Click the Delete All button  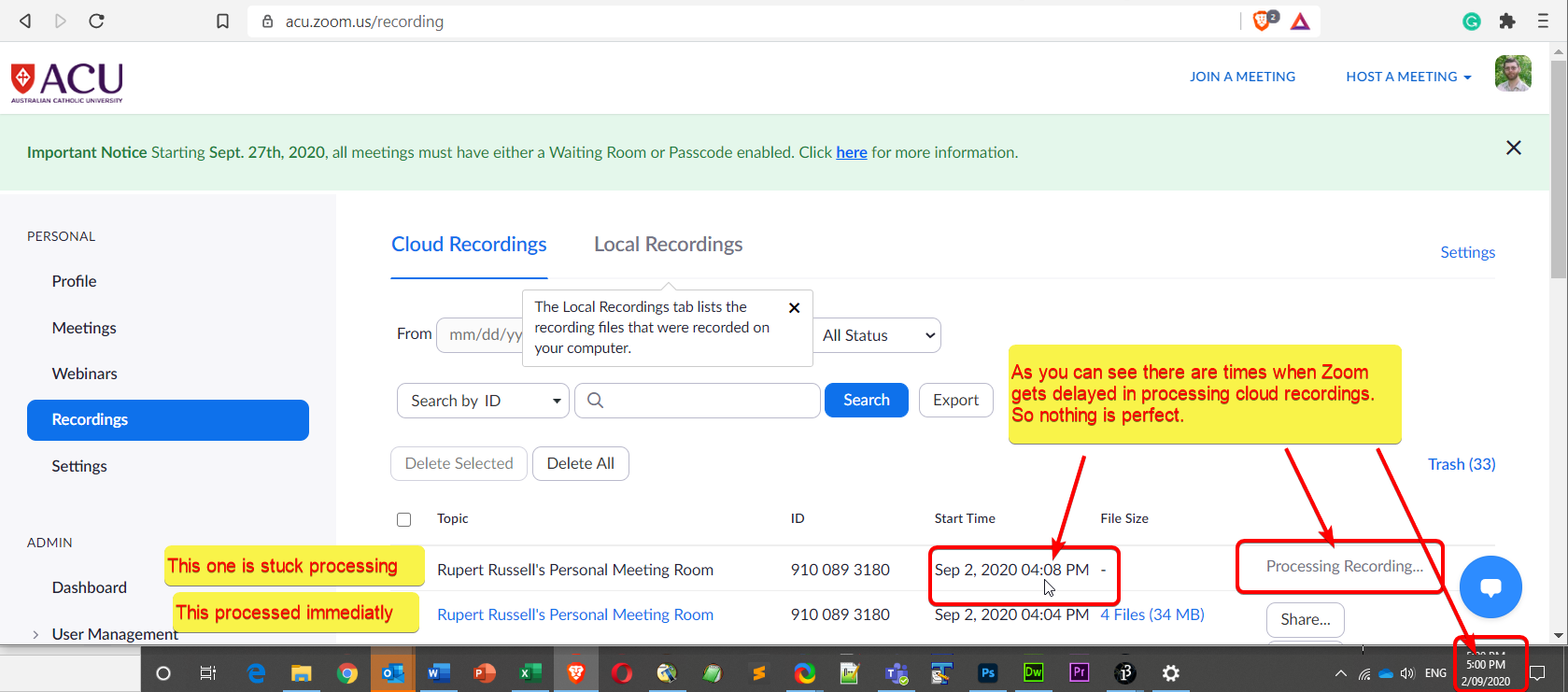581,463
